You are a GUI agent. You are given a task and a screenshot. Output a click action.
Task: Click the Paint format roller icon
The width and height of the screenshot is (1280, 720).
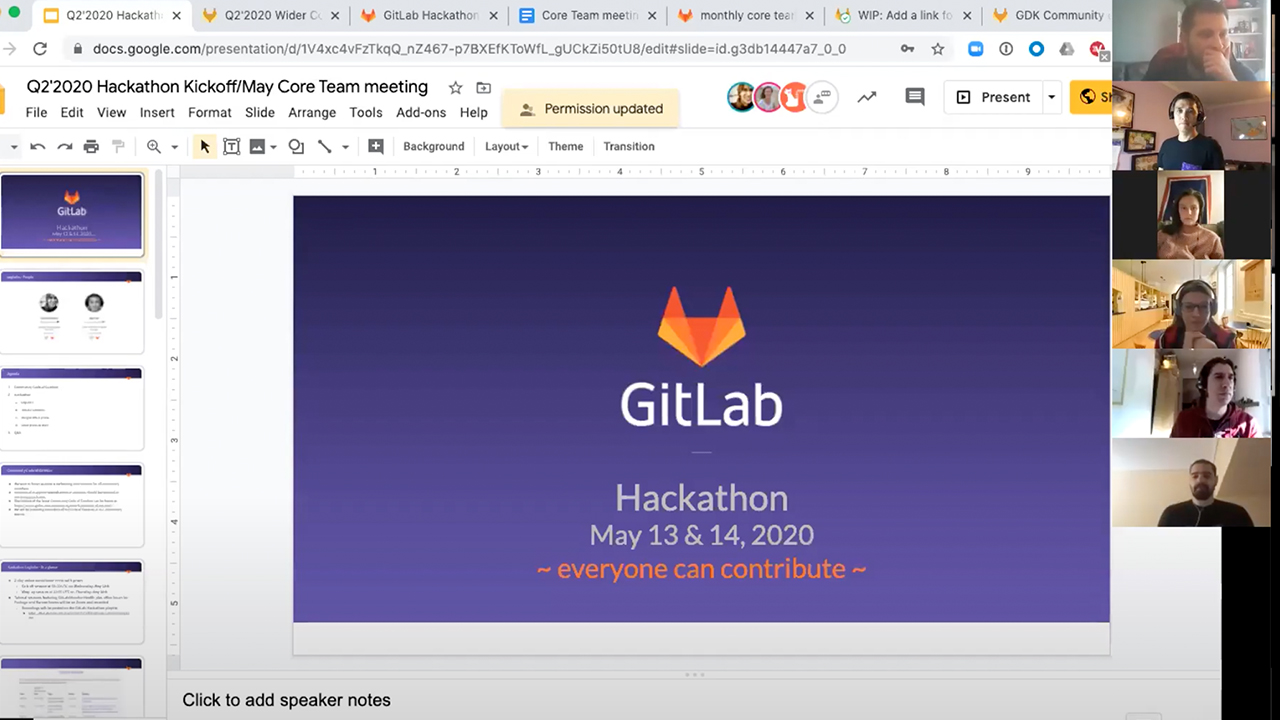[118, 146]
